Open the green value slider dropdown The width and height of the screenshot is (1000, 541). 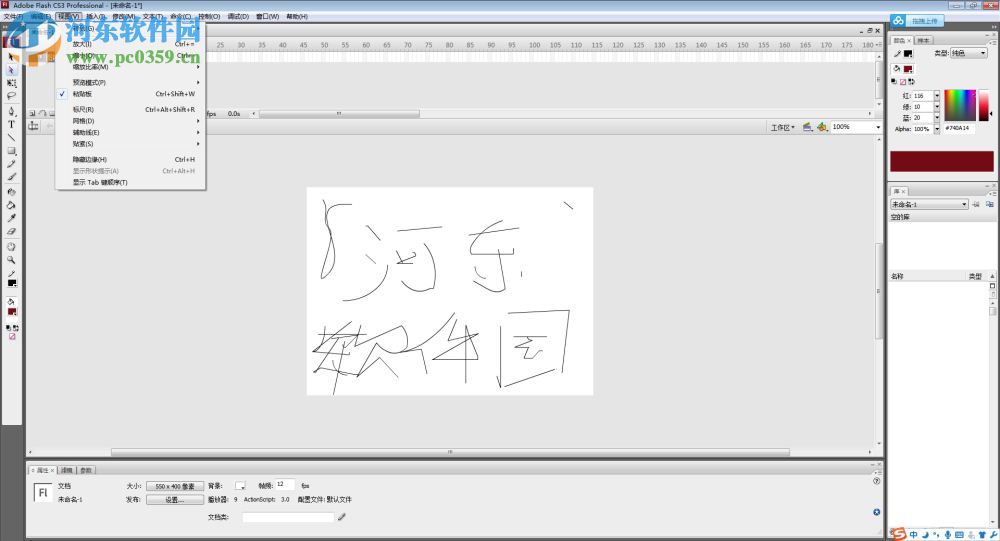tap(937, 107)
